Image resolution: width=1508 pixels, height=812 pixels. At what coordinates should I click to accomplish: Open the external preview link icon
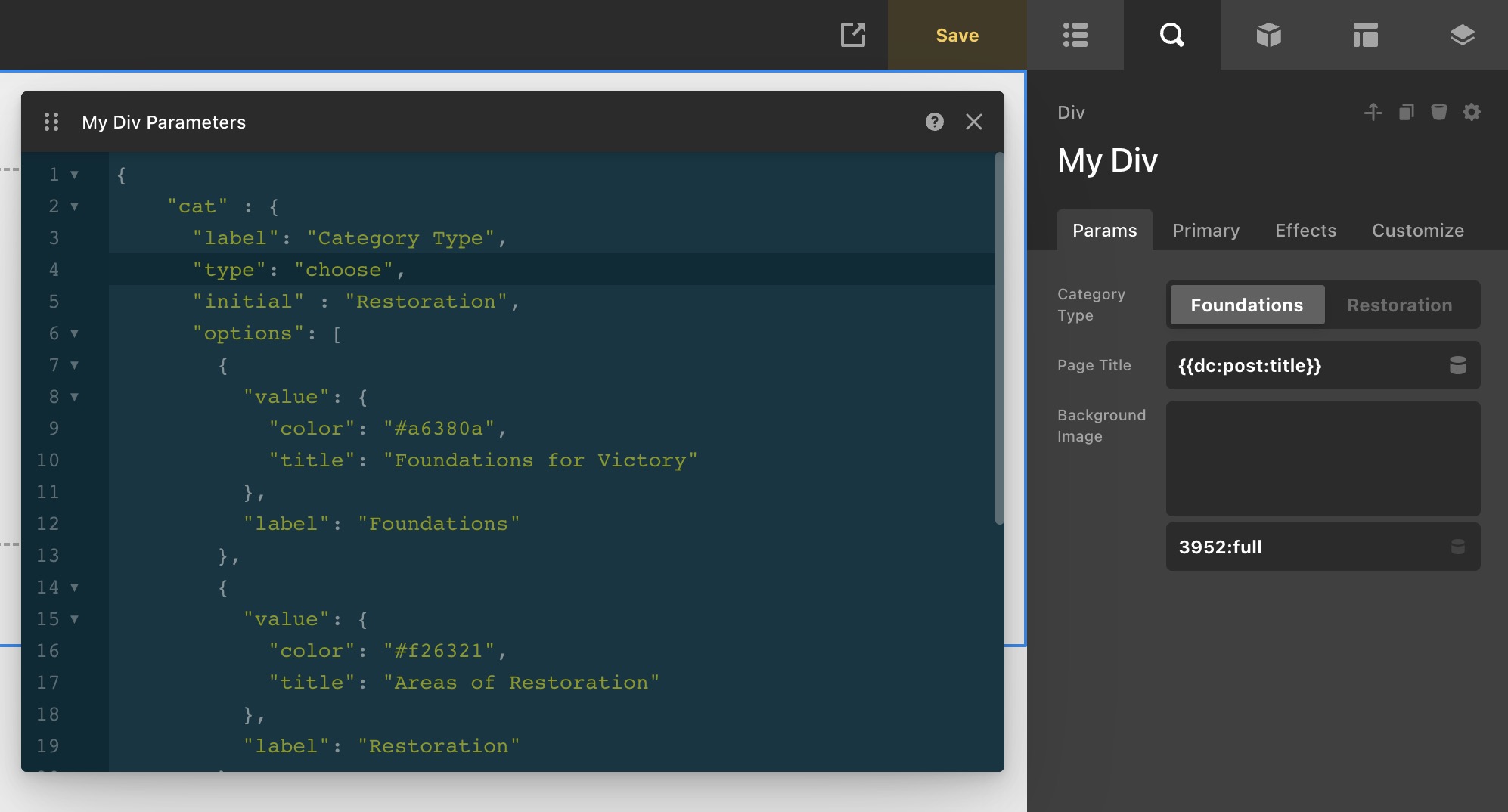point(852,35)
